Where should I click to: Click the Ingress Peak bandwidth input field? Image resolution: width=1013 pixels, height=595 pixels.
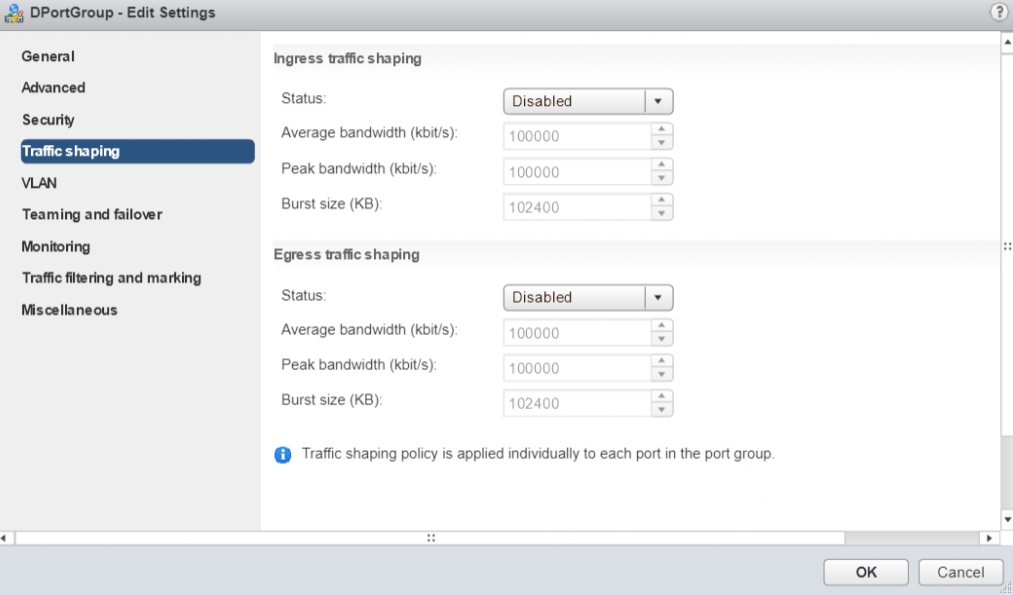[576, 172]
